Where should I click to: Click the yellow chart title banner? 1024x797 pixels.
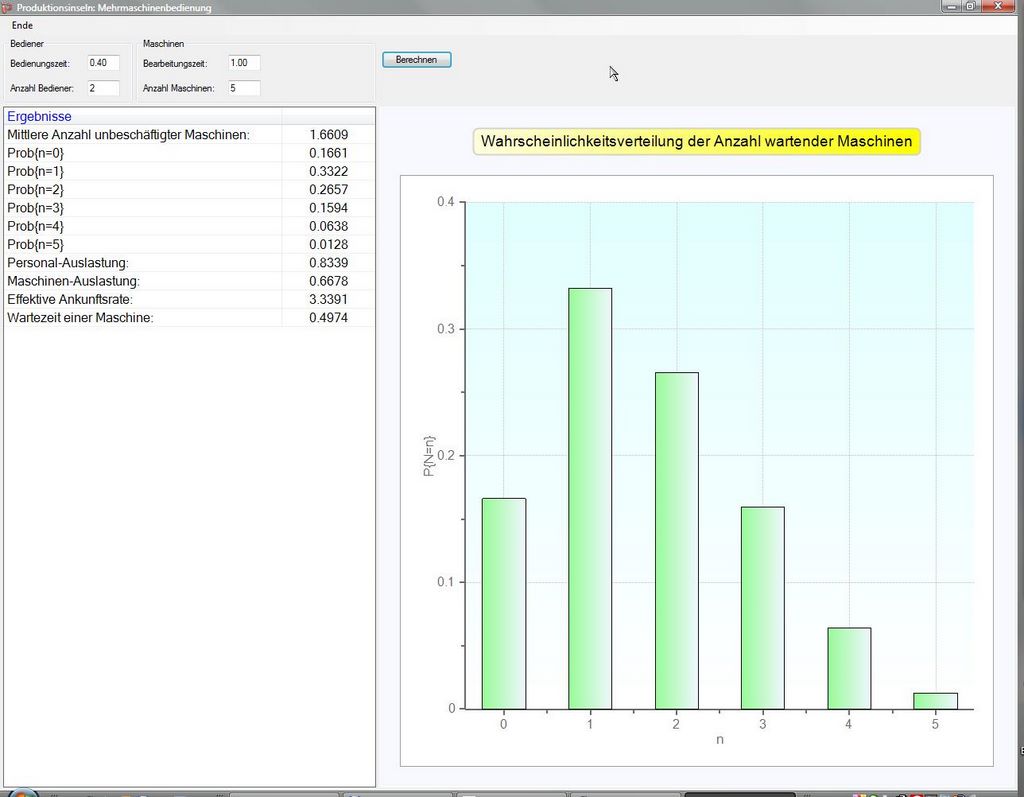(x=696, y=142)
